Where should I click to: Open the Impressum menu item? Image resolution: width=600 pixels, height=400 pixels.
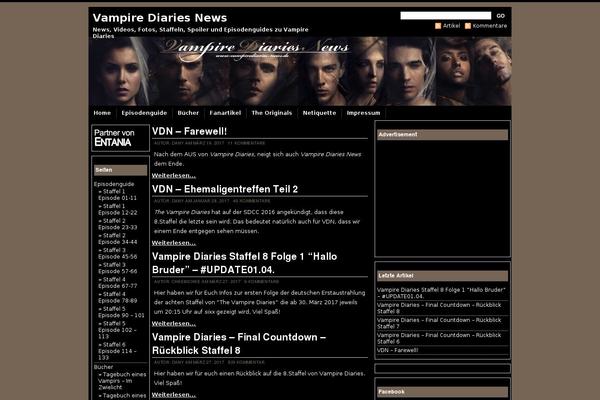click(x=363, y=113)
